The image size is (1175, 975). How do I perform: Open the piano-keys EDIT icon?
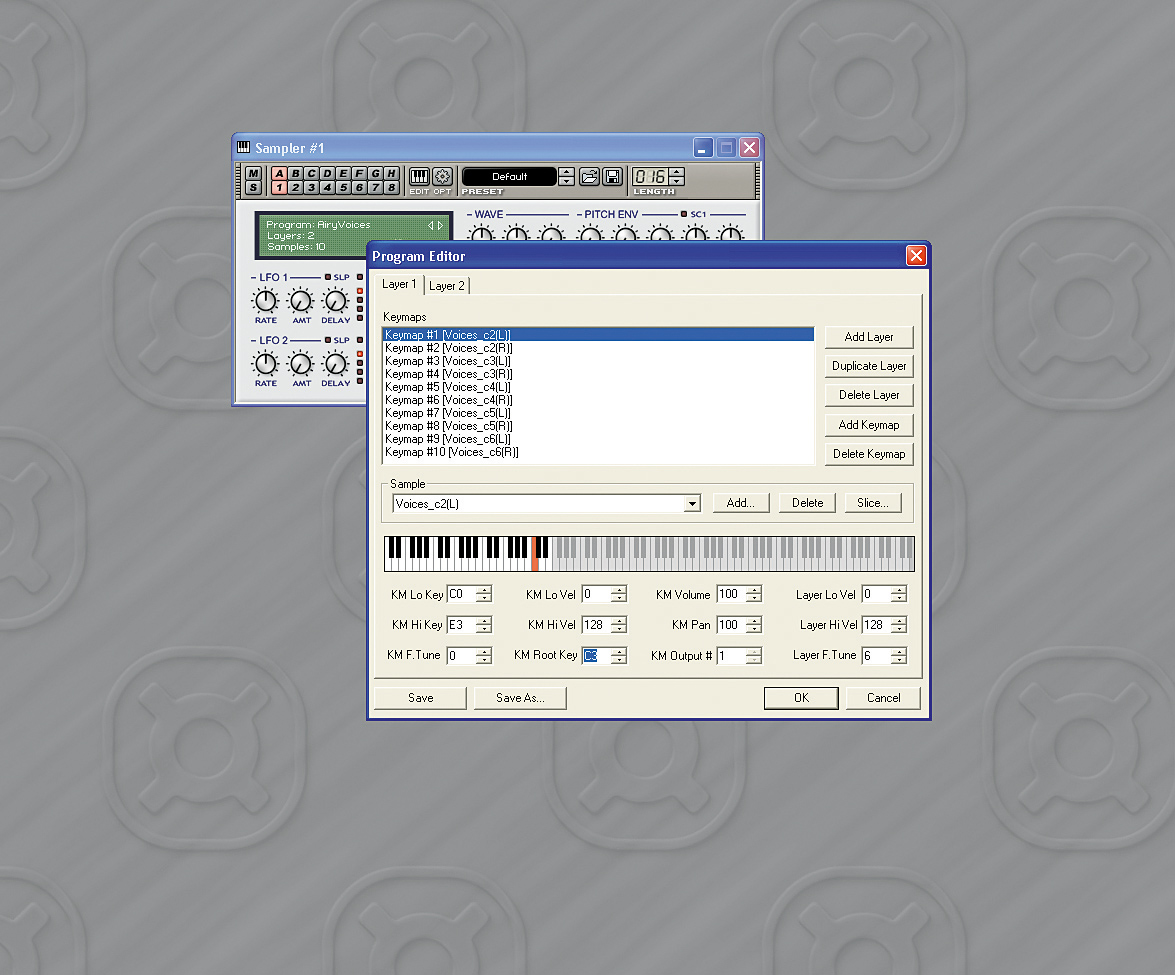click(419, 177)
